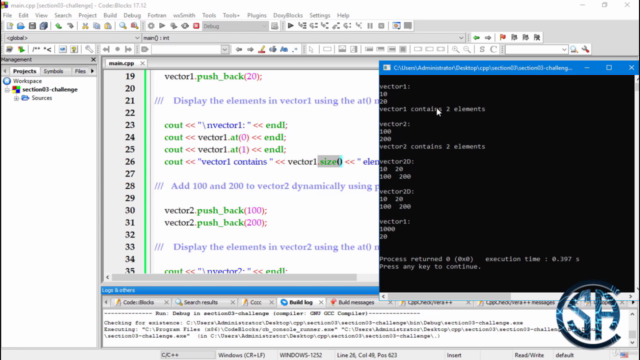
Task: Create a new file with the toolbar icon
Action: coord(9,26)
